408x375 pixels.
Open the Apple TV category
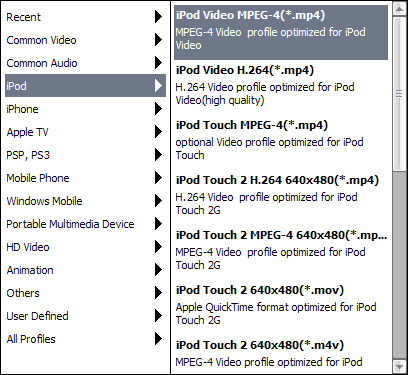pos(85,132)
